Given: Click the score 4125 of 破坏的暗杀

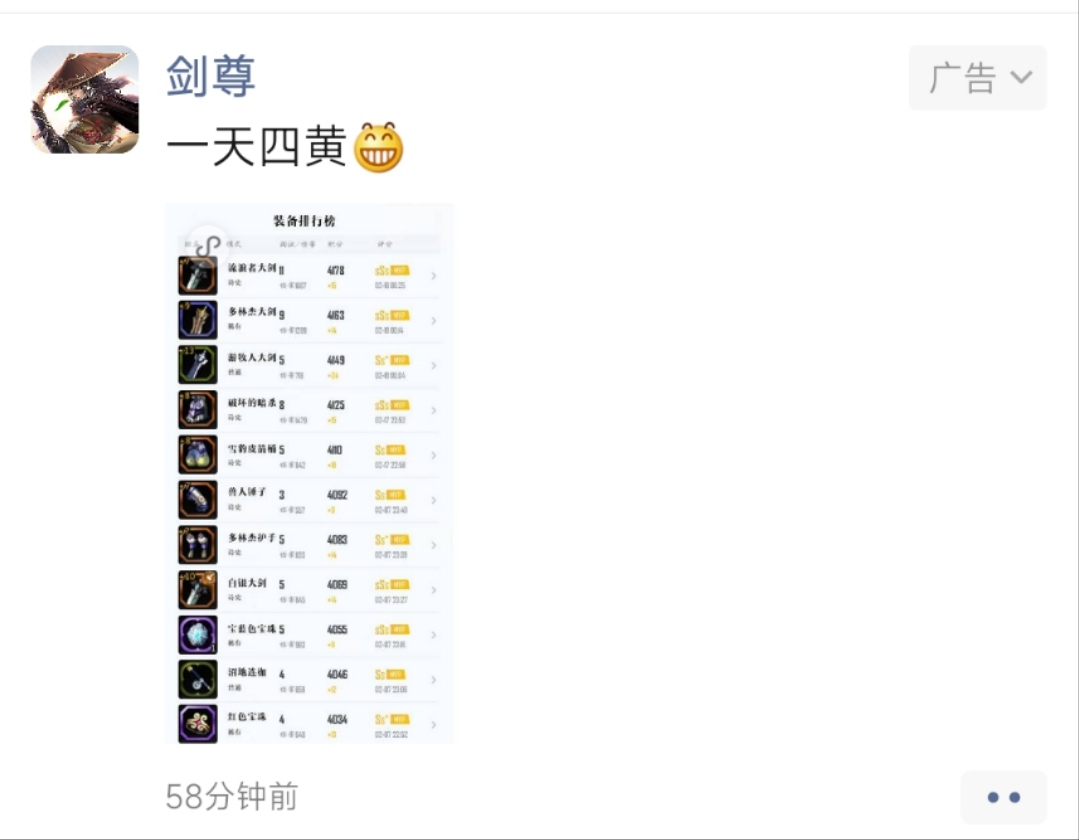Looking at the screenshot, I should click(x=336, y=405).
